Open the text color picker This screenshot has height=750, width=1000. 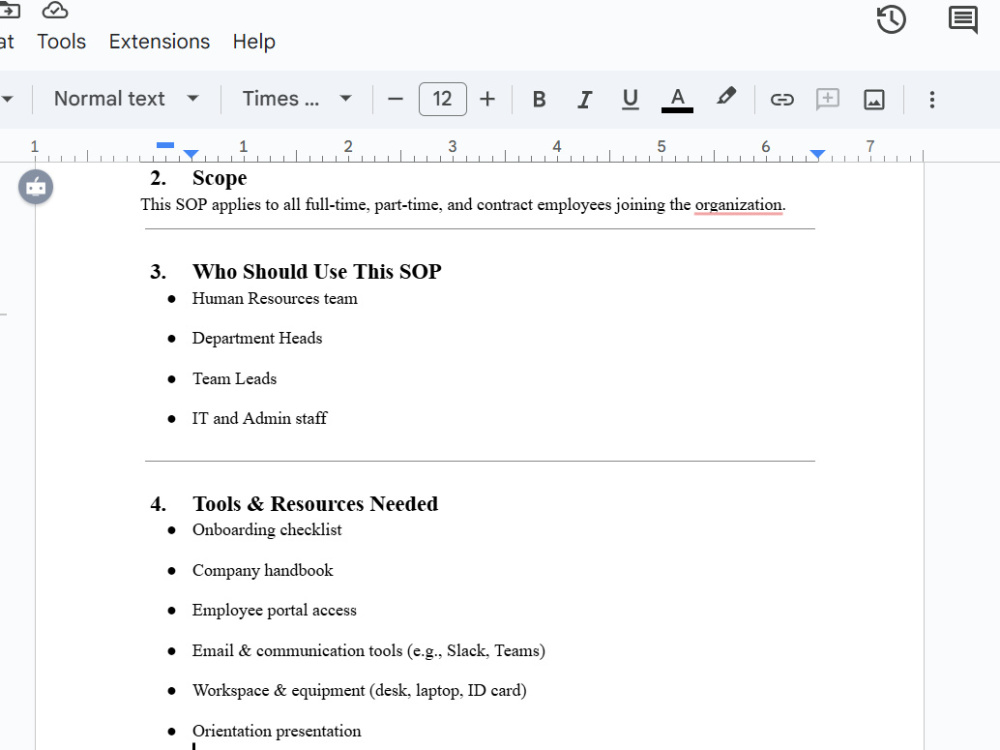click(677, 99)
